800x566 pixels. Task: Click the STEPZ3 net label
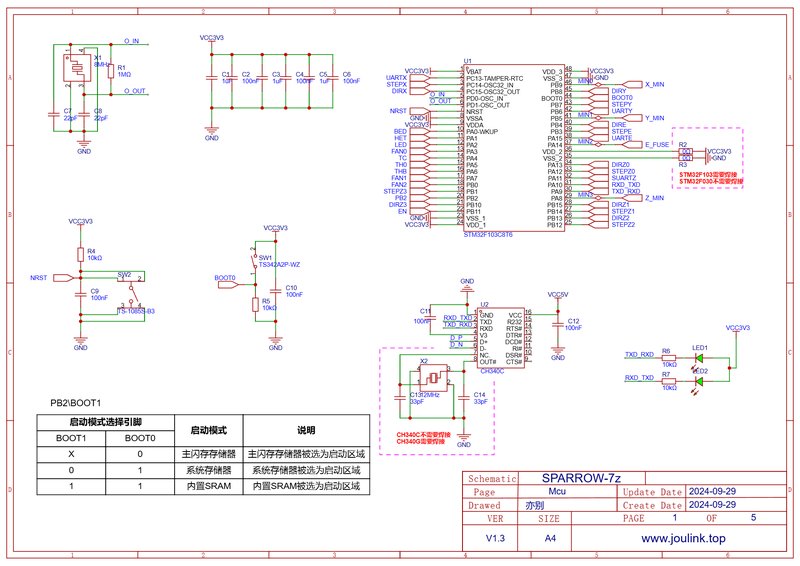tap(395, 191)
